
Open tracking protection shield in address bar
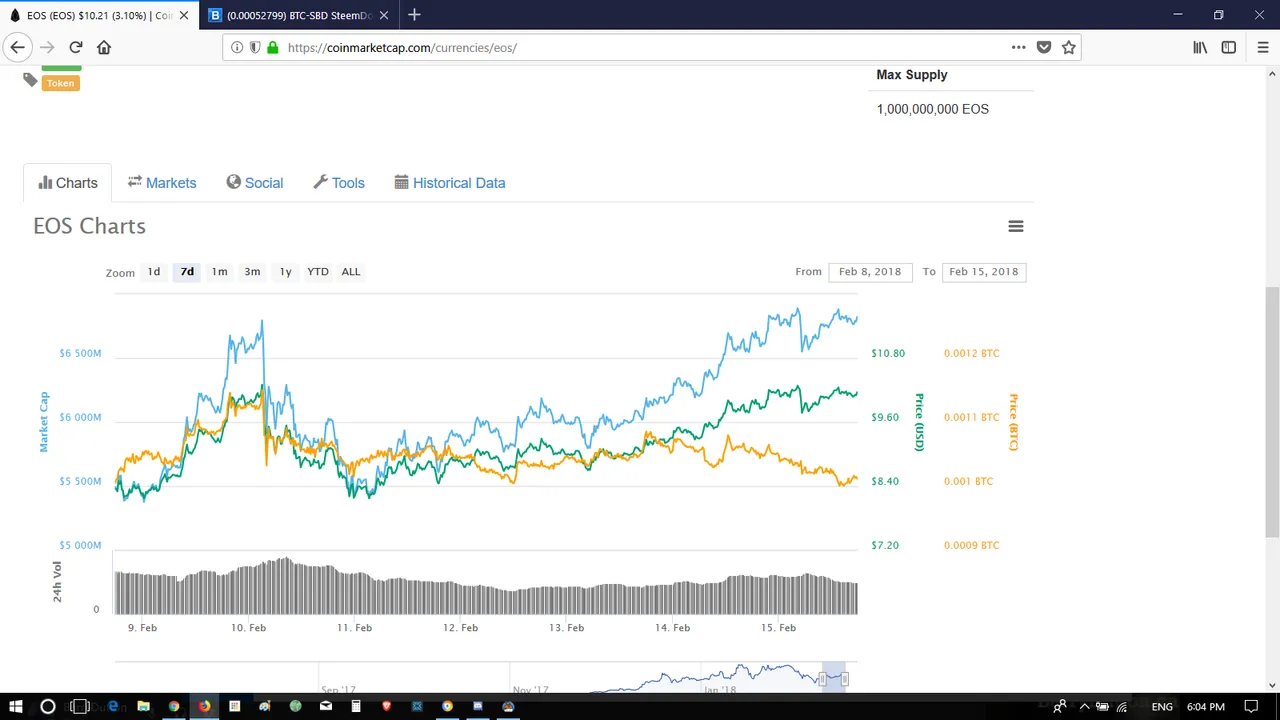coord(255,47)
